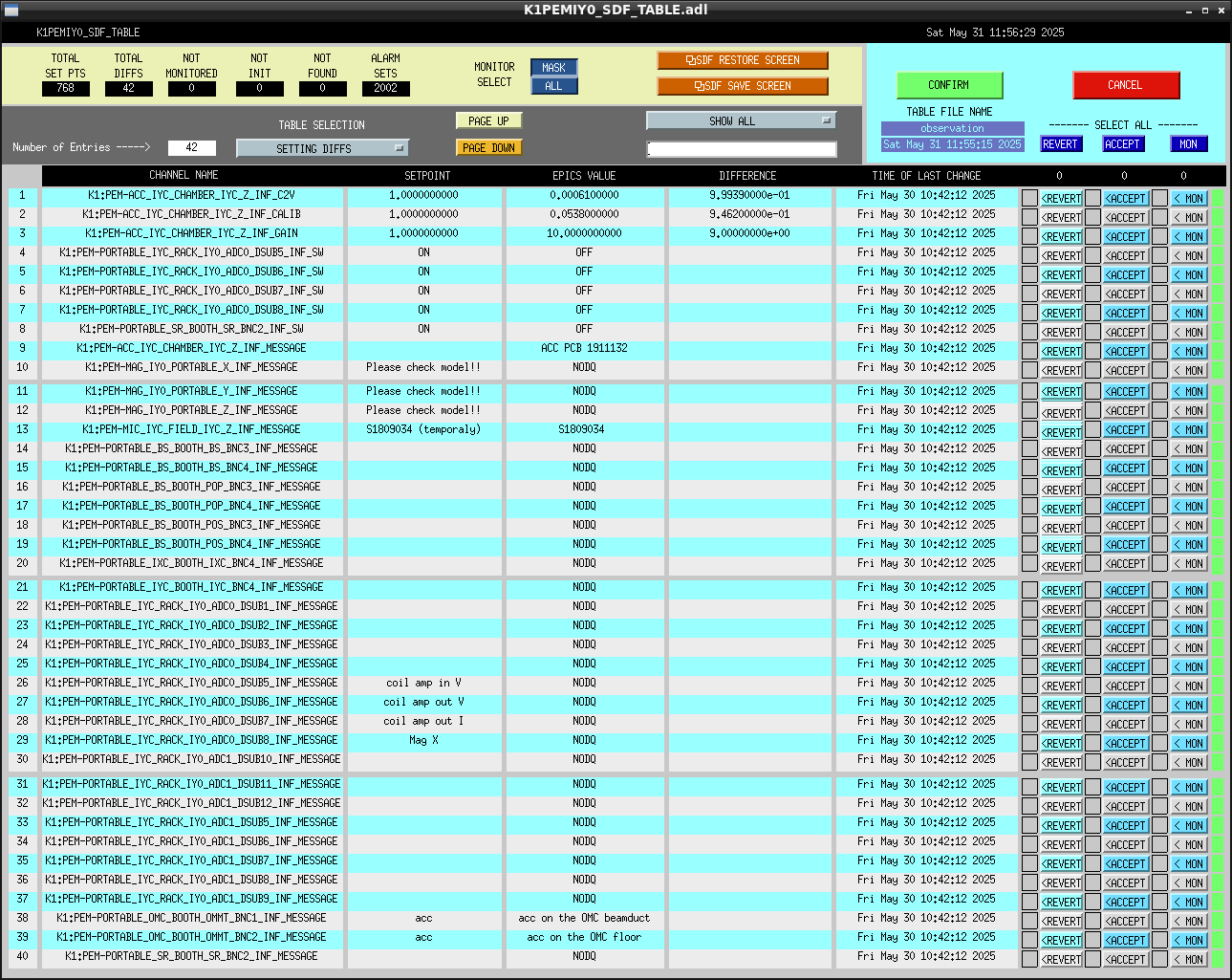Click the TOTAL DIFFS value 42
Screen dimensions: 1232x980
pos(128,88)
